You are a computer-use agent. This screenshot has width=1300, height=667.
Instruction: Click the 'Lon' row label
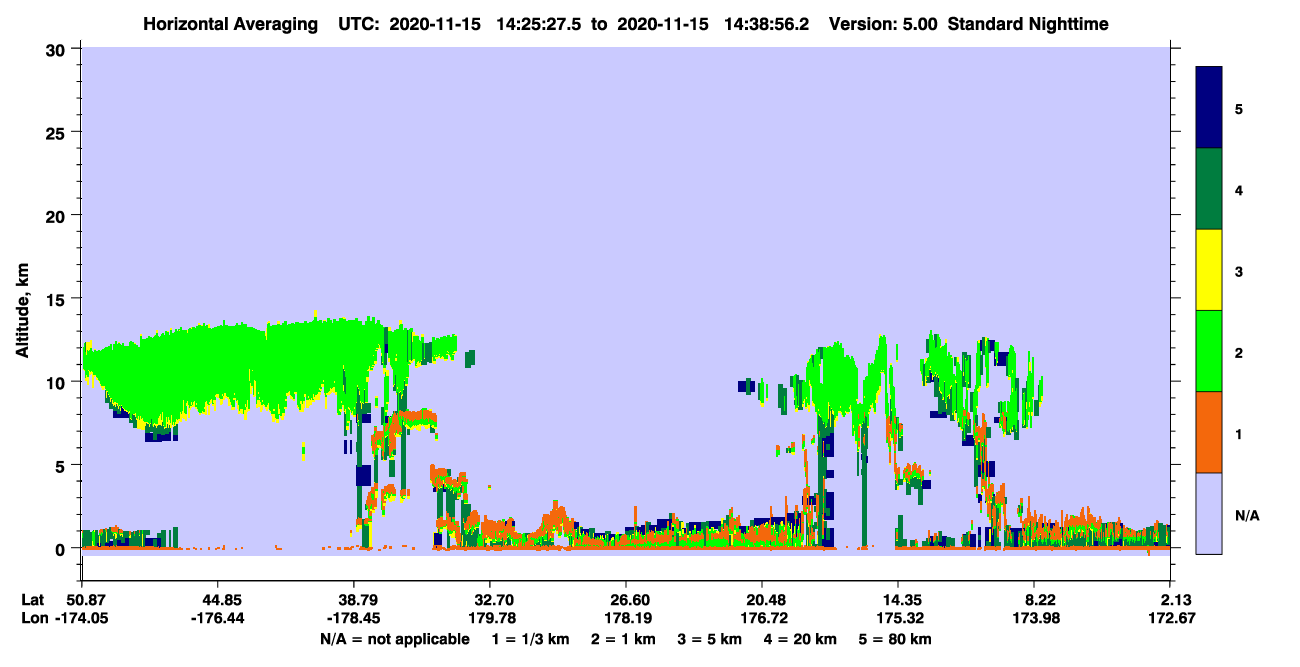34,618
